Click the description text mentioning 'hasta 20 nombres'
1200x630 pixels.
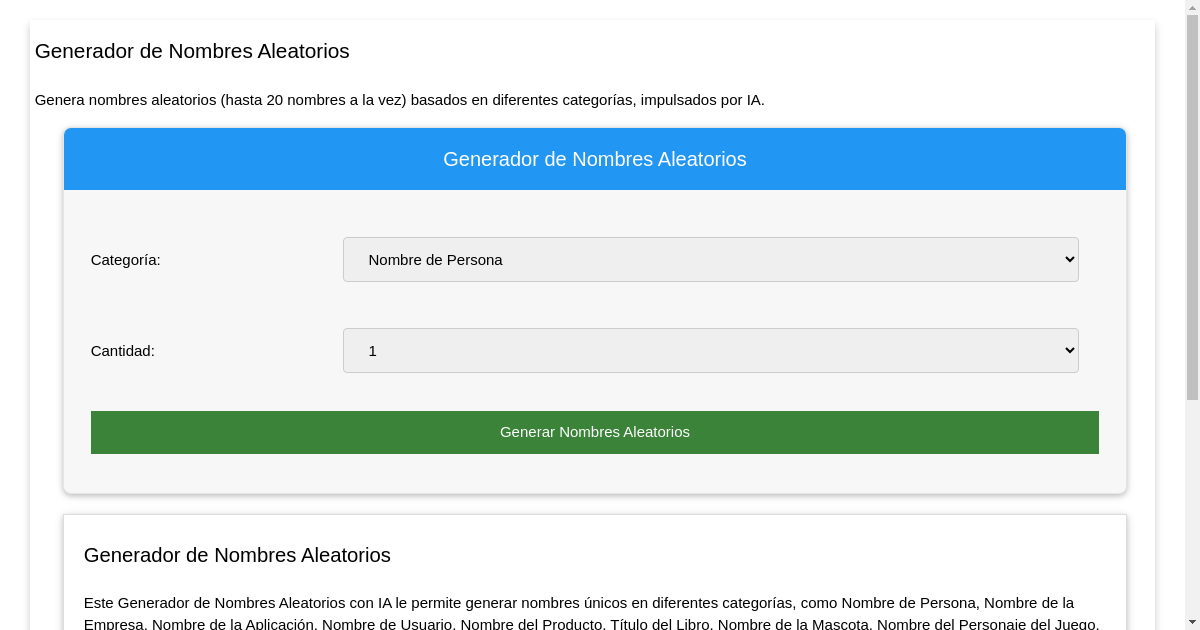pos(400,100)
